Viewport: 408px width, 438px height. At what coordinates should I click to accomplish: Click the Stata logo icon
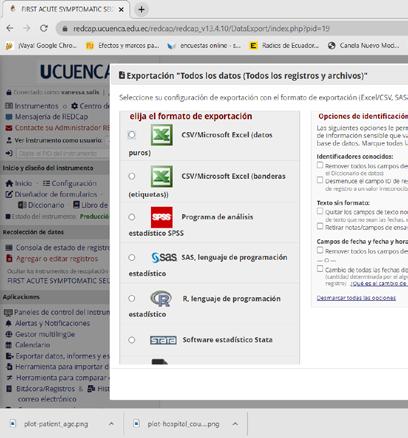[x=163, y=340]
